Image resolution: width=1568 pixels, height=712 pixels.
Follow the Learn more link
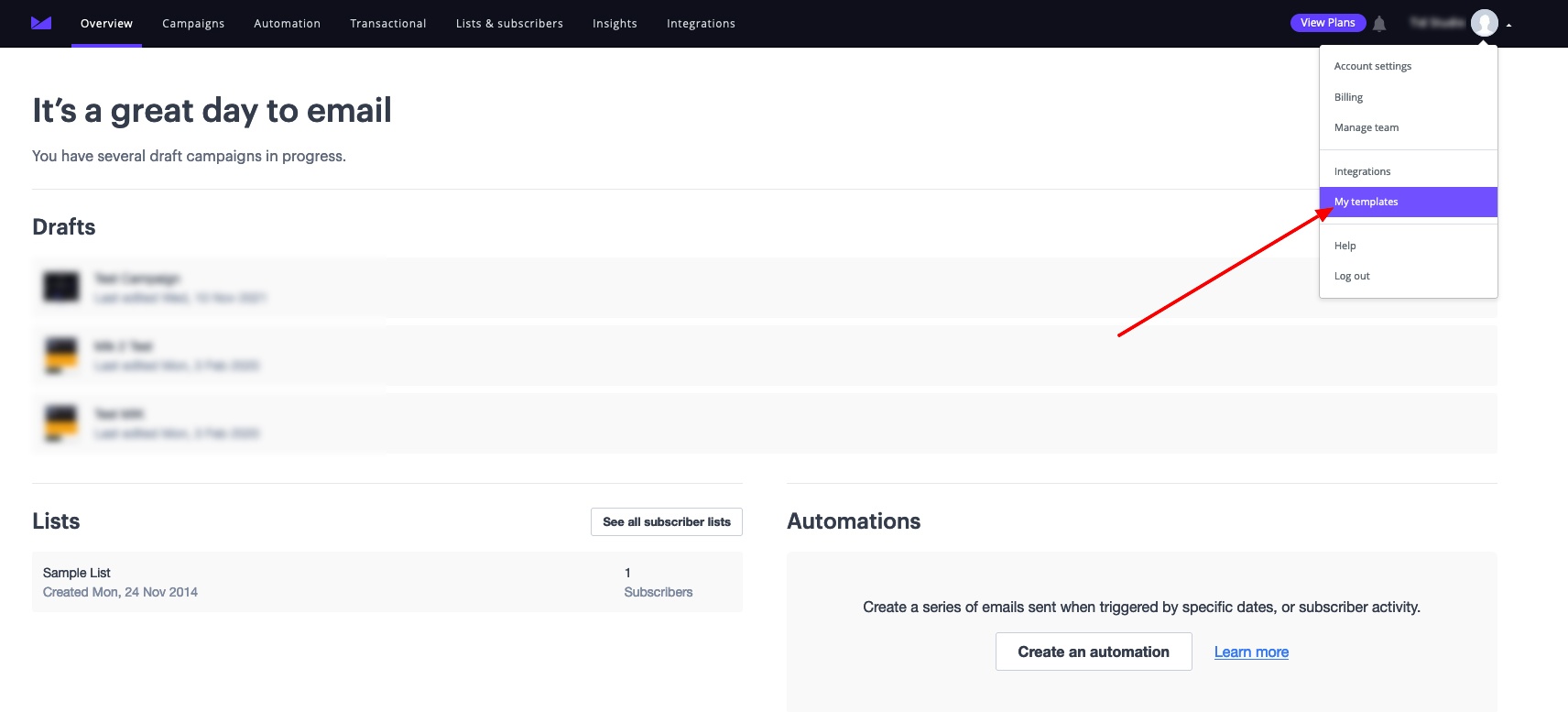(1251, 652)
